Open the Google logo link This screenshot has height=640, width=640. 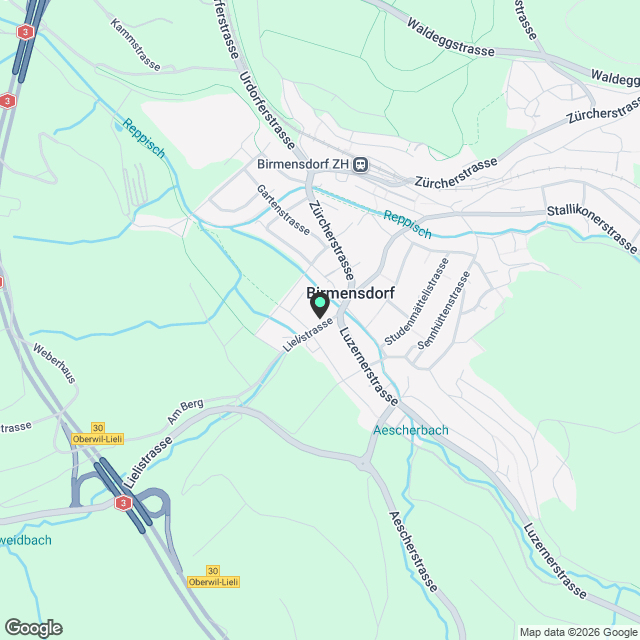[x=34, y=628]
